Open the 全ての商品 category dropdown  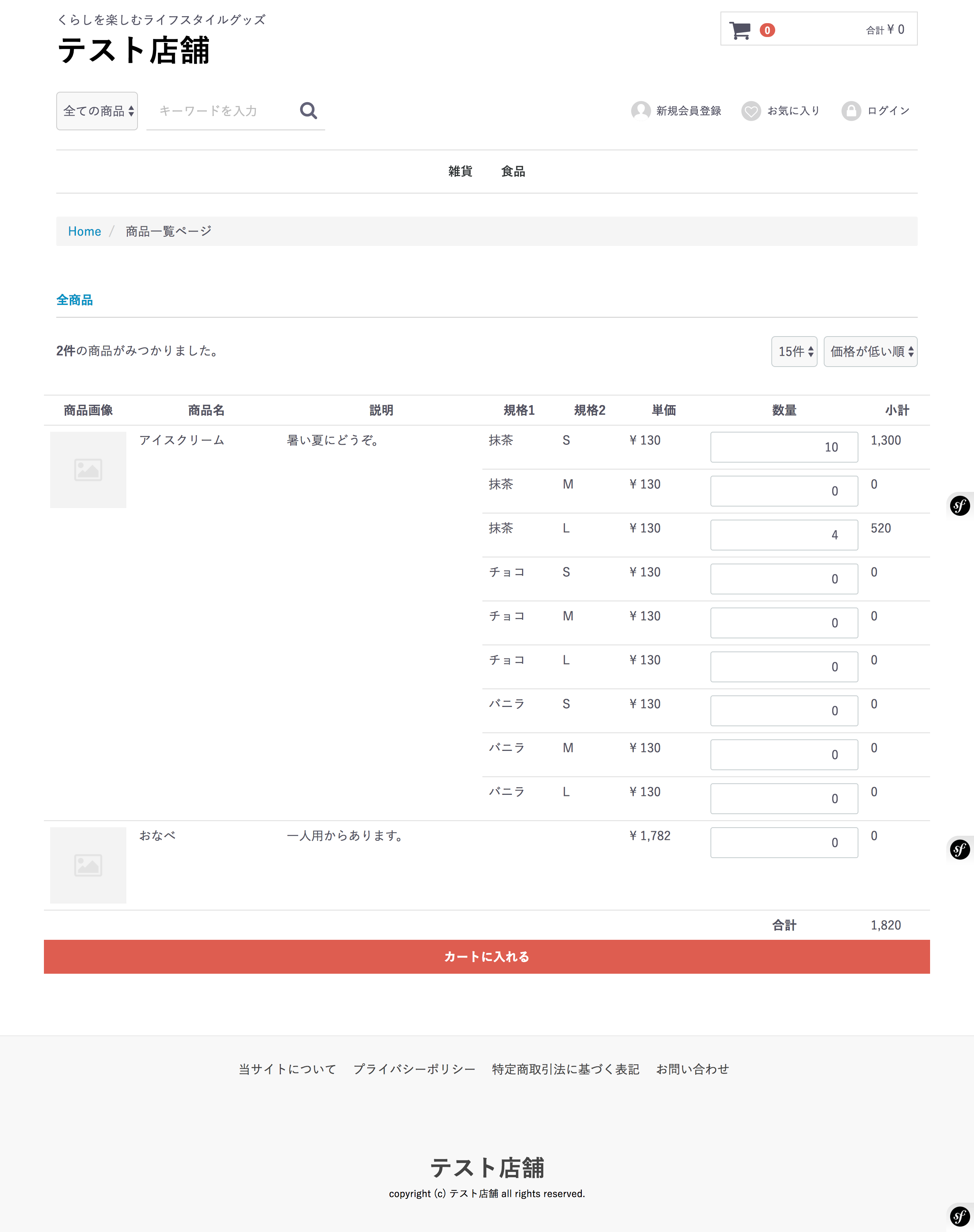(97, 111)
